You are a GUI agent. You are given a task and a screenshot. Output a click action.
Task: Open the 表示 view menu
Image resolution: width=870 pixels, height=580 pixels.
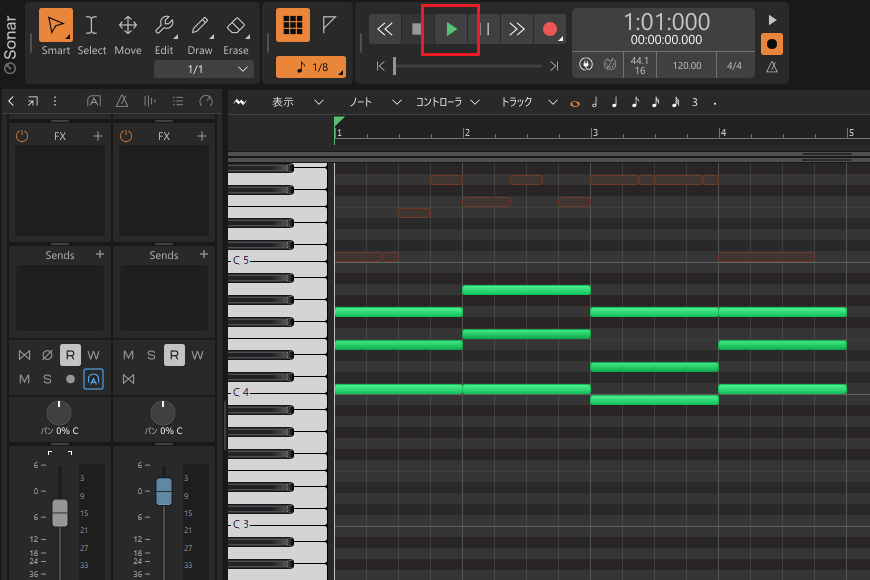[285, 102]
